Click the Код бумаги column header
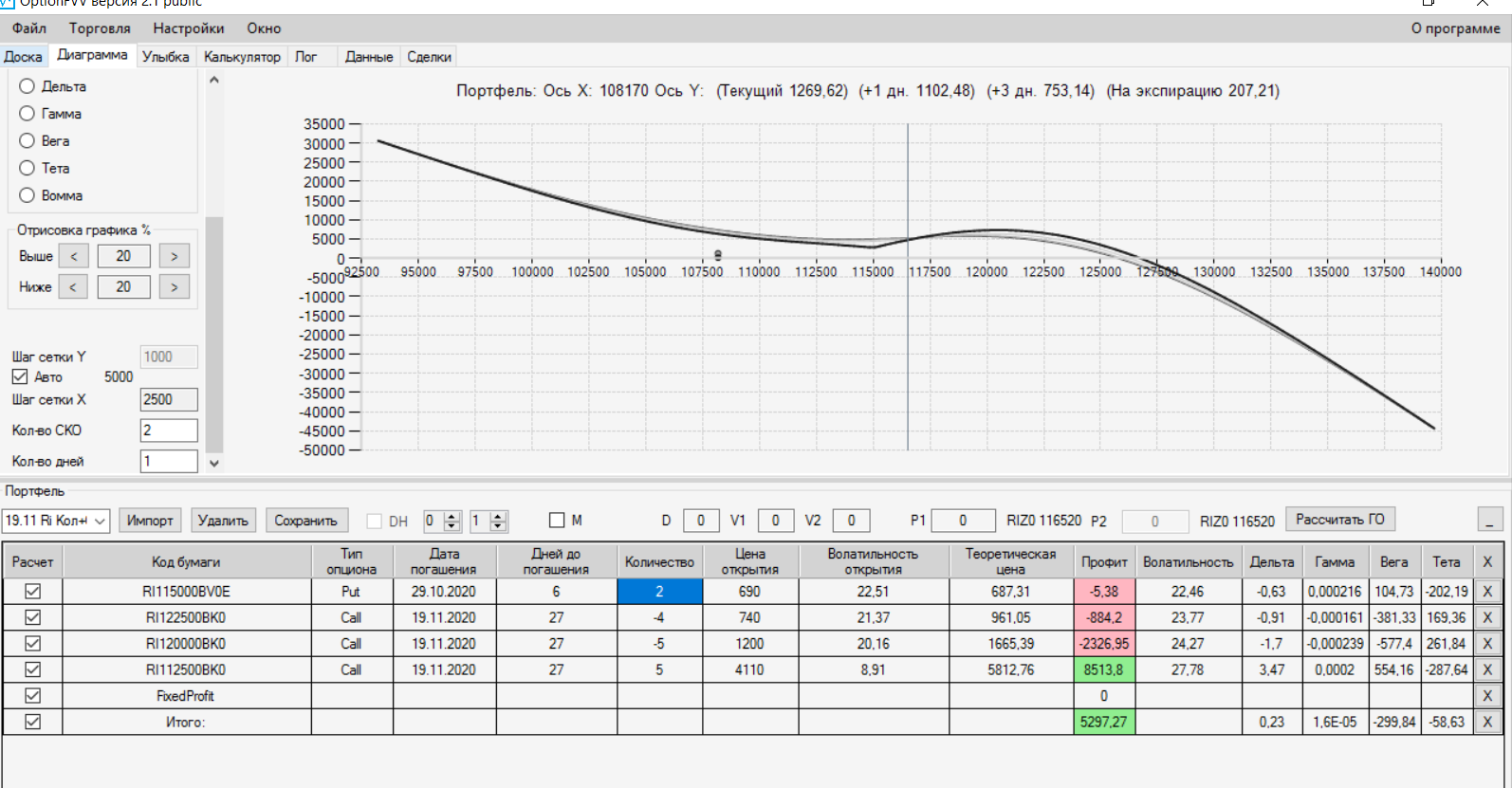The width and height of the screenshot is (1512, 788). click(186, 562)
